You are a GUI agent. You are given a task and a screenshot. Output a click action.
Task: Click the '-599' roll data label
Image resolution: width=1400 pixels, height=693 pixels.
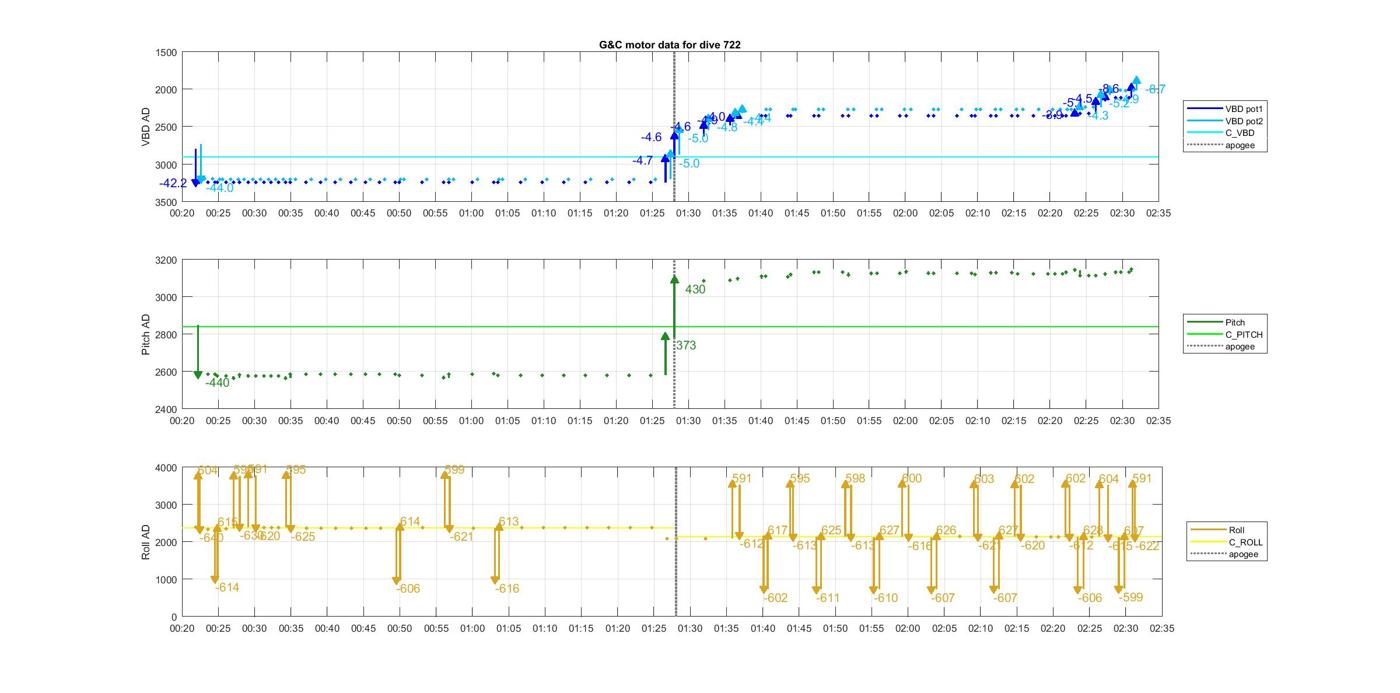pos(1131,597)
